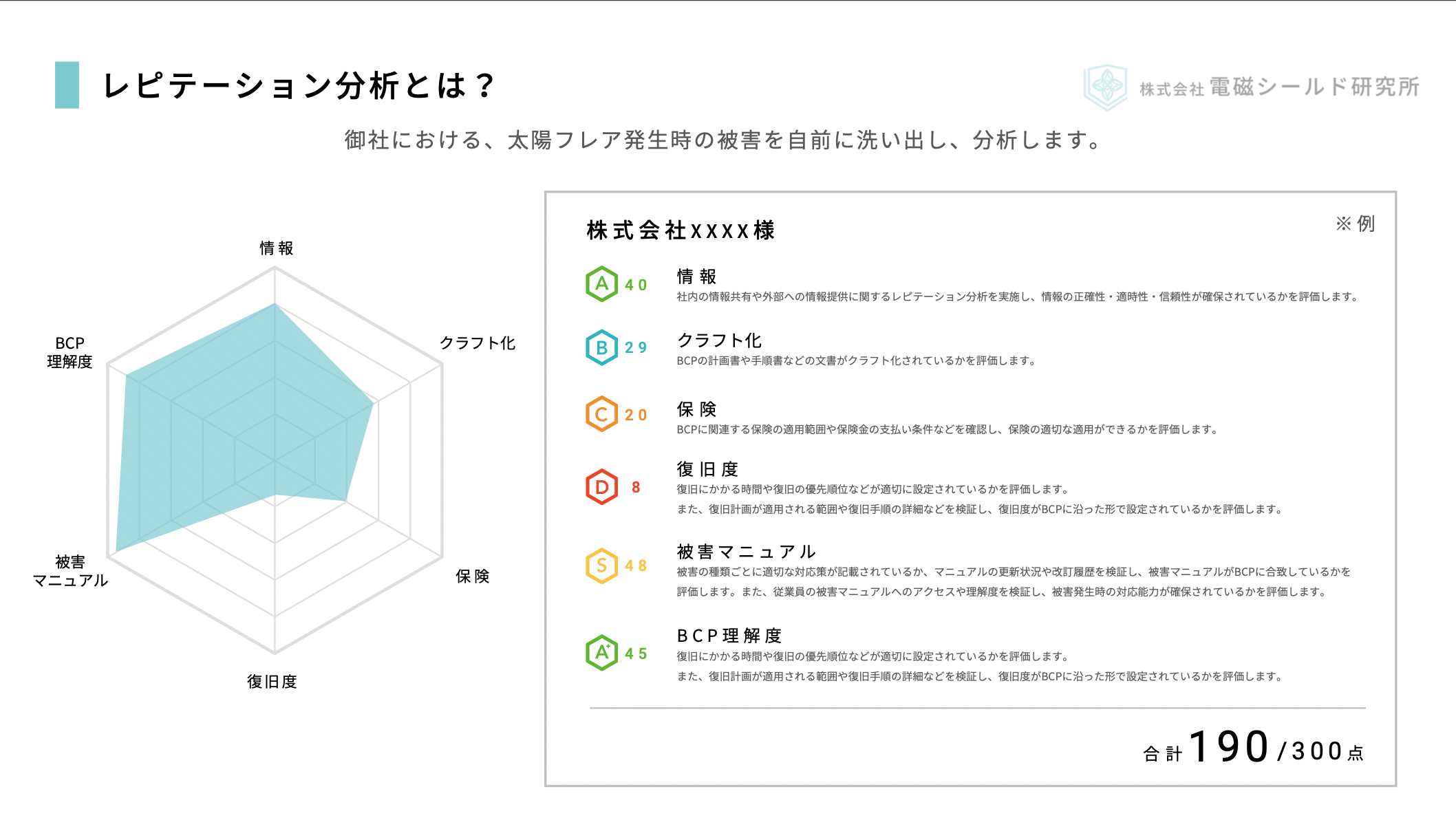Click the 株式会社XXXX様 heading
Image resolution: width=1456 pixels, height=820 pixels.
(681, 230)
